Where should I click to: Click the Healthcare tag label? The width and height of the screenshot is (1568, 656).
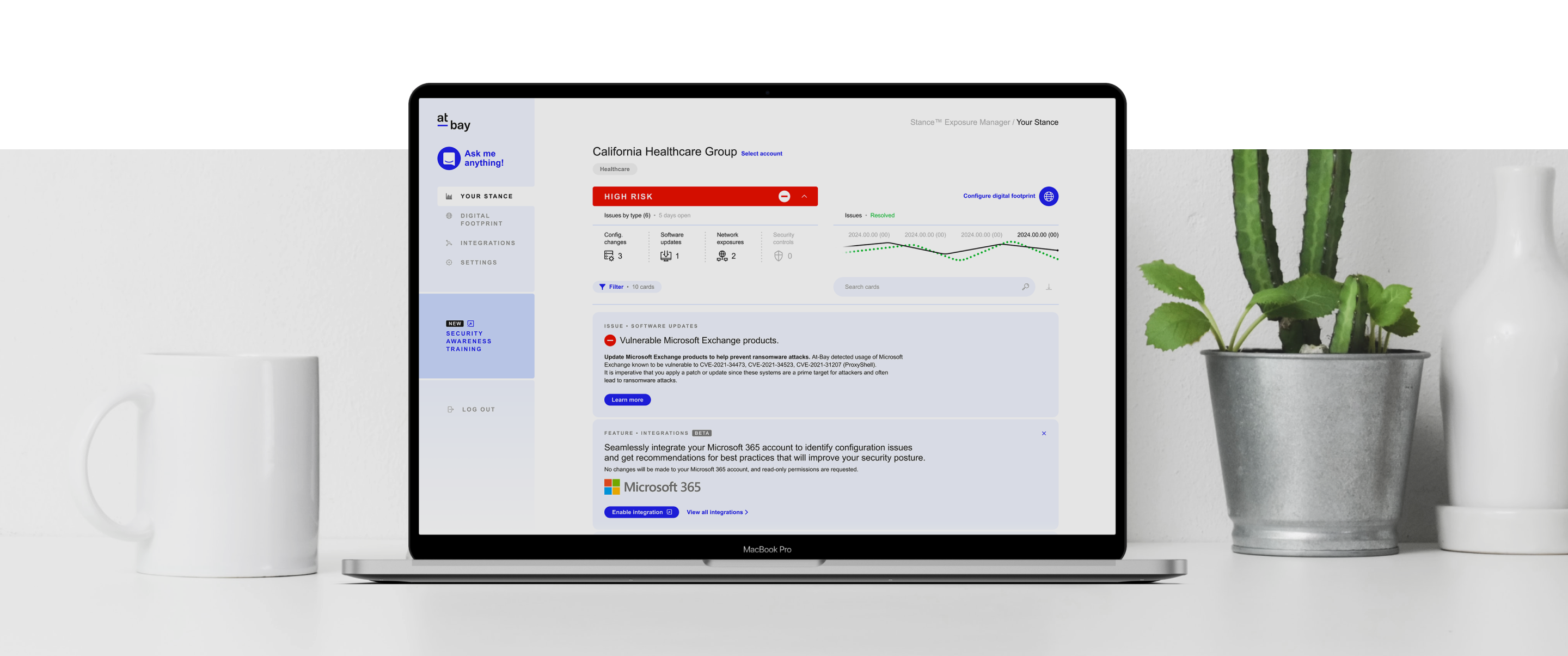614,168
